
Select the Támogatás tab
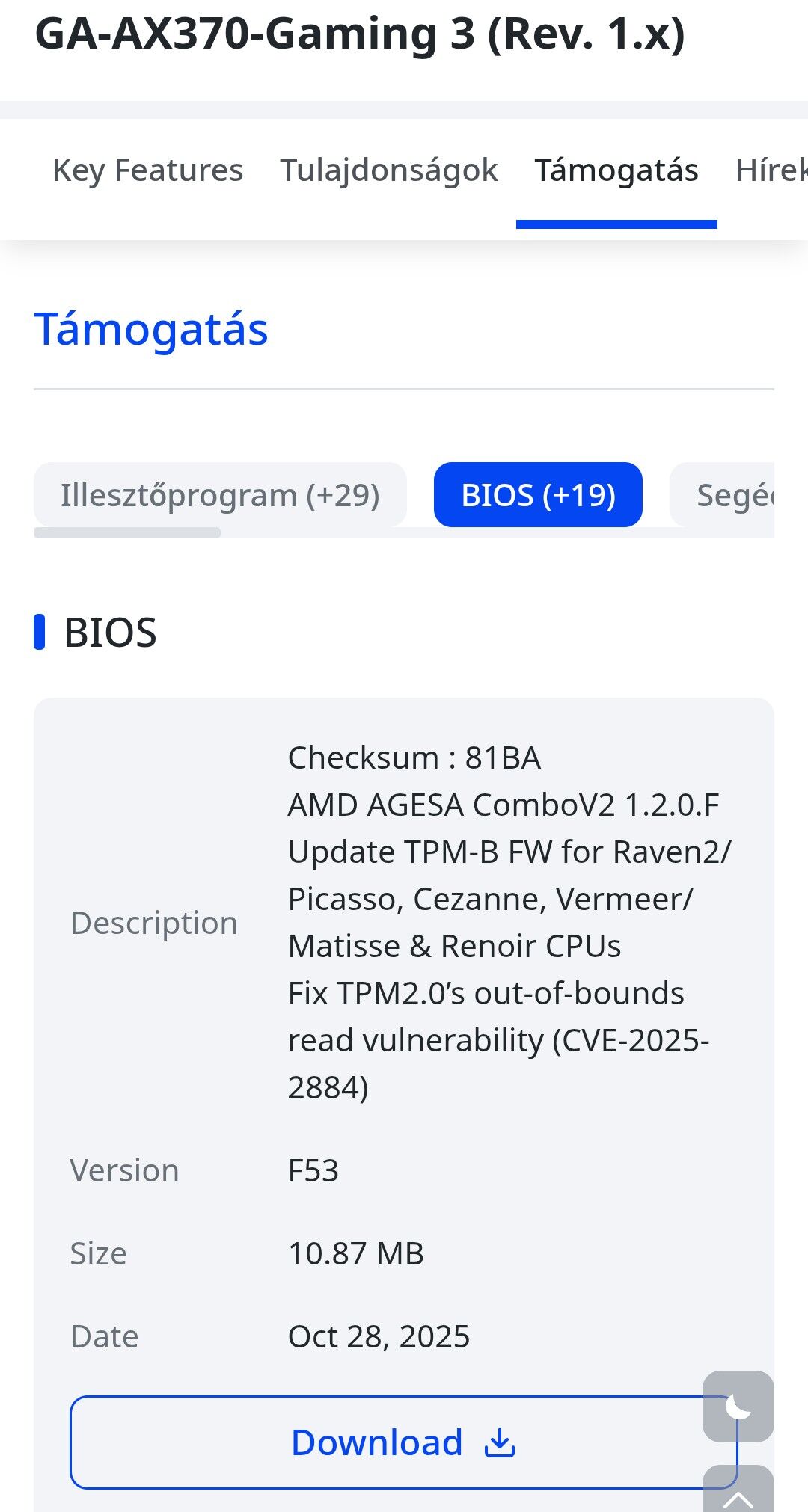[616, 170]
